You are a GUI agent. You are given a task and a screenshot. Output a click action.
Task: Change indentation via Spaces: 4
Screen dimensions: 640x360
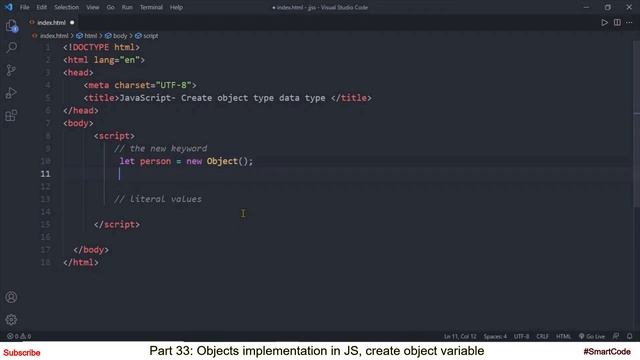[495, 336]
